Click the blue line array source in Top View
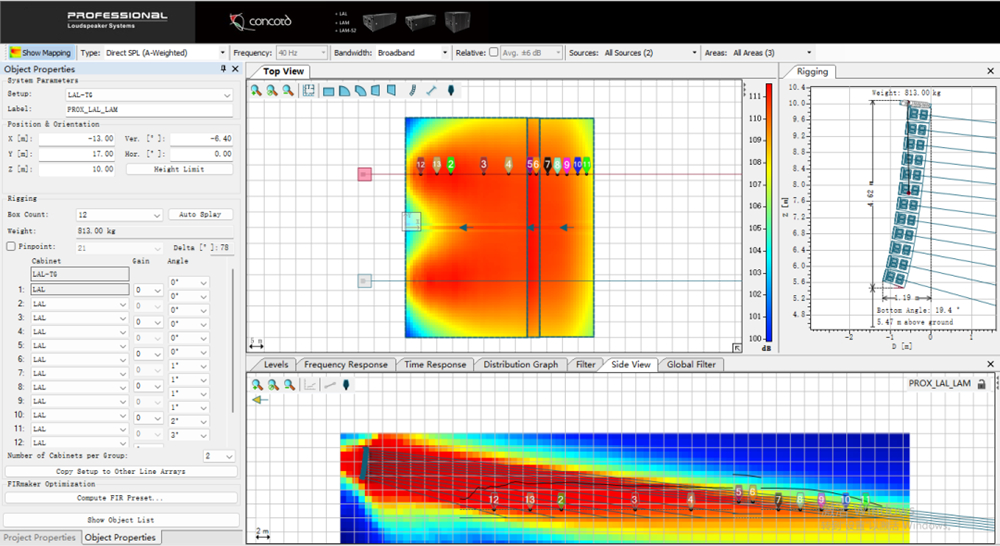Viewport: 1000px width, 546px height. point(364,281)
